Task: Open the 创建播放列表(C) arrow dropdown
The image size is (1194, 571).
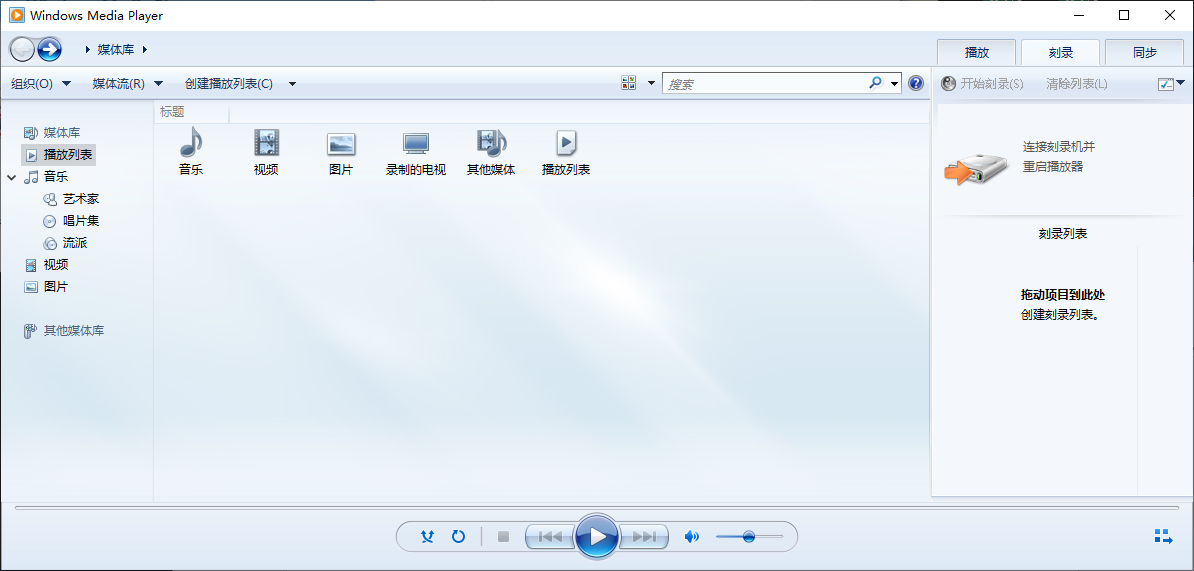Action: point(292,84)
